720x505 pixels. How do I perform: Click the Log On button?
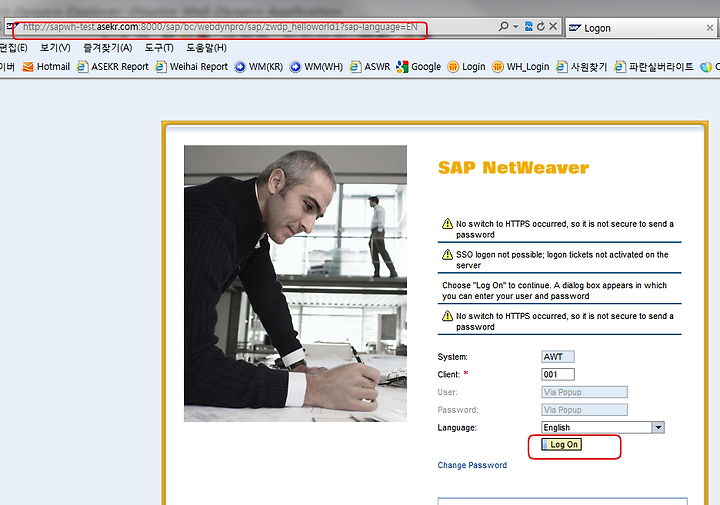pyautogui.click(x=562, y=444)
